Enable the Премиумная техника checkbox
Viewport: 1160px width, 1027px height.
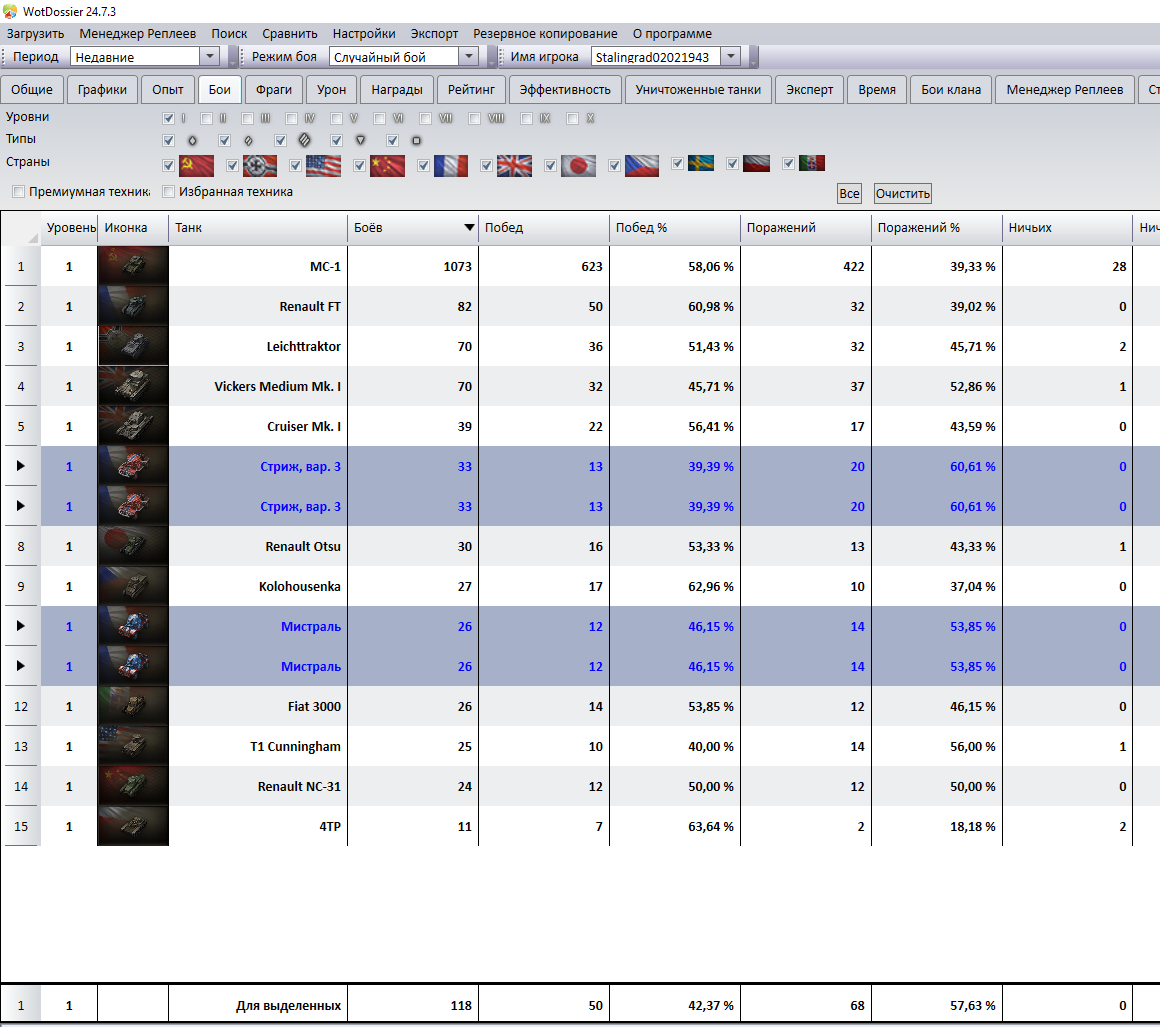[x=19, y=192]
